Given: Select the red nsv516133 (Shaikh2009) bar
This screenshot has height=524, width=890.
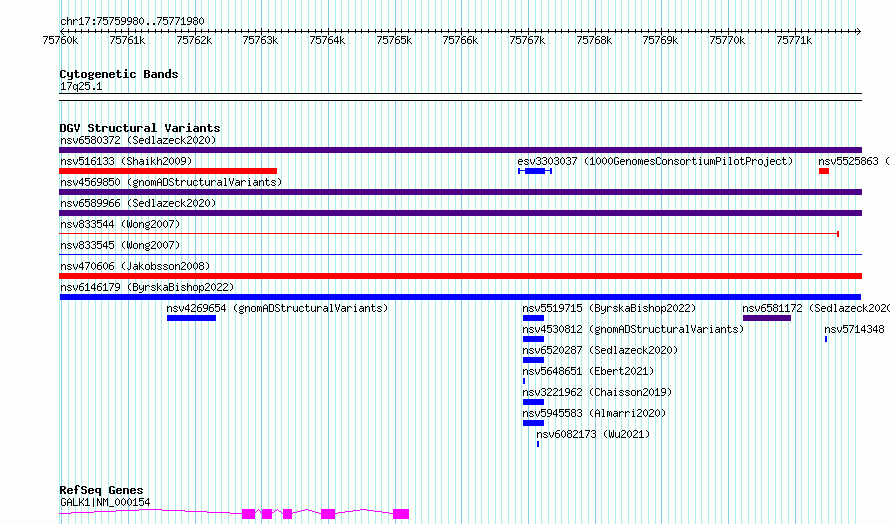Looking at the screenshot, I should point(168,171).
